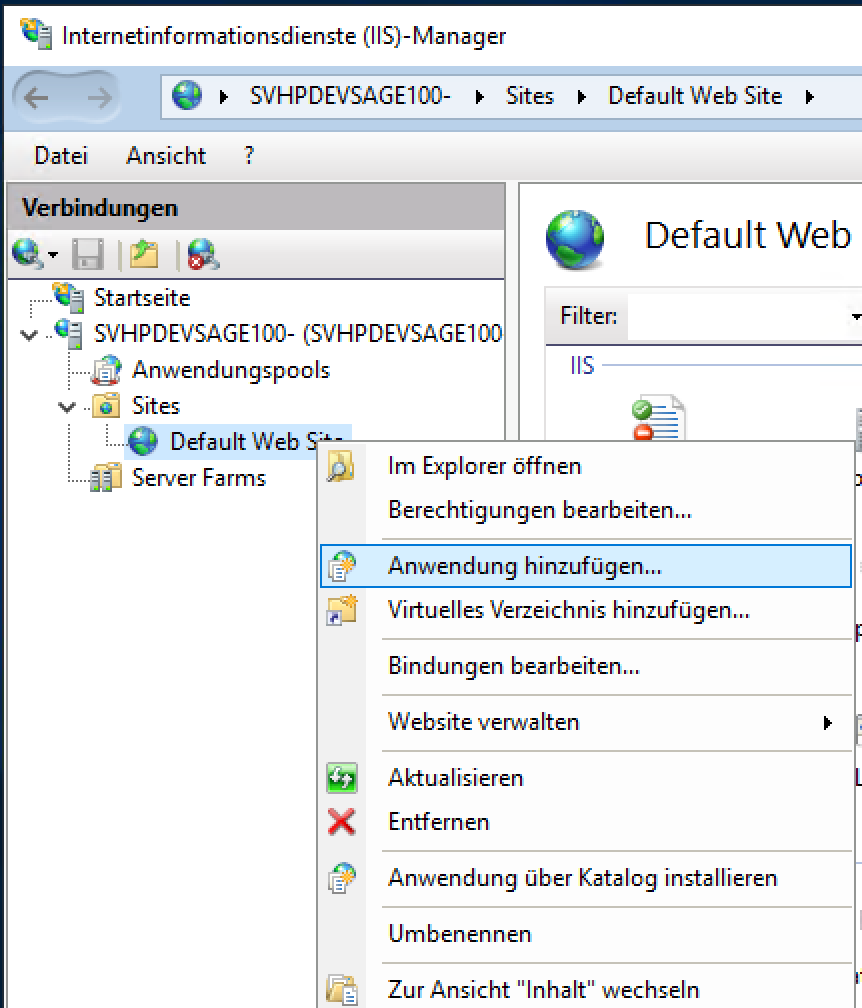Open breadcrumb arrow after Sites in address bar
This screenshot has height=1008, width=862.
(x=580, y=97)
